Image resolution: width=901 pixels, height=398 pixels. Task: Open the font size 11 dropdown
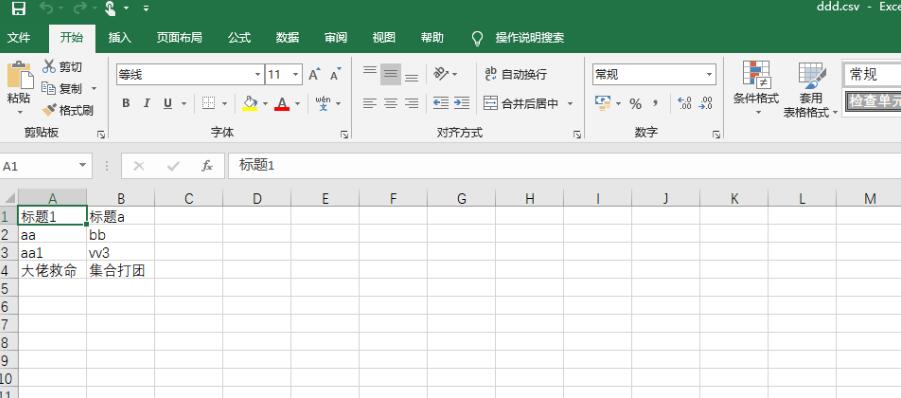tap(296, 75)
